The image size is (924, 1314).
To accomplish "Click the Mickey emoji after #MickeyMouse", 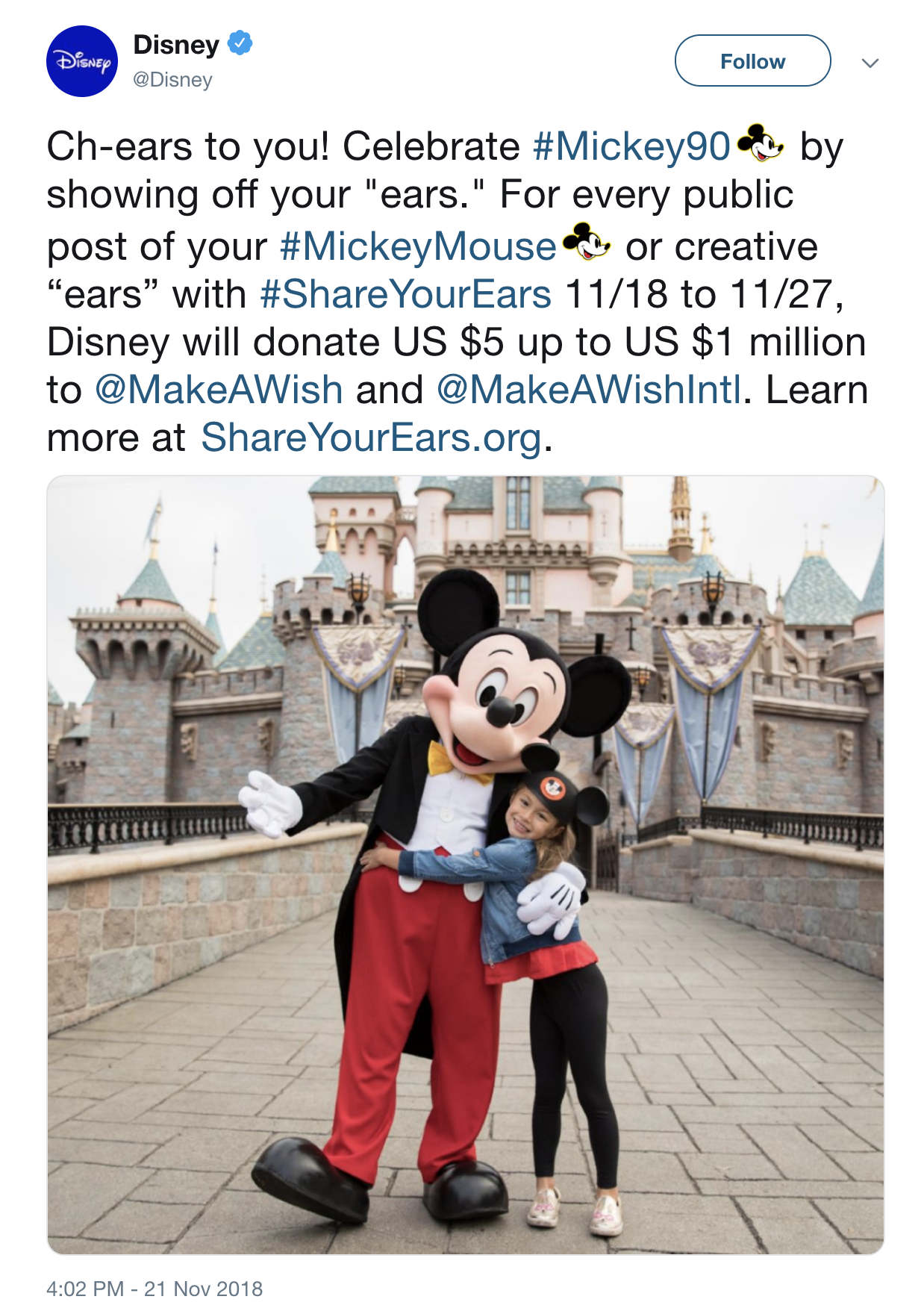I will [587, 241].
